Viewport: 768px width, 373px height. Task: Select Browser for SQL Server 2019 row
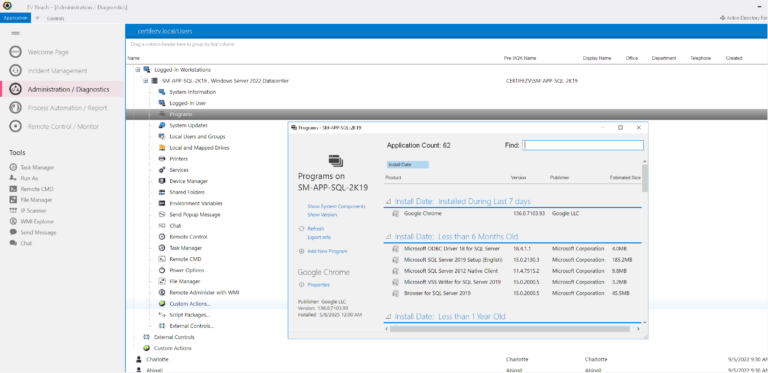click(512, 293)
